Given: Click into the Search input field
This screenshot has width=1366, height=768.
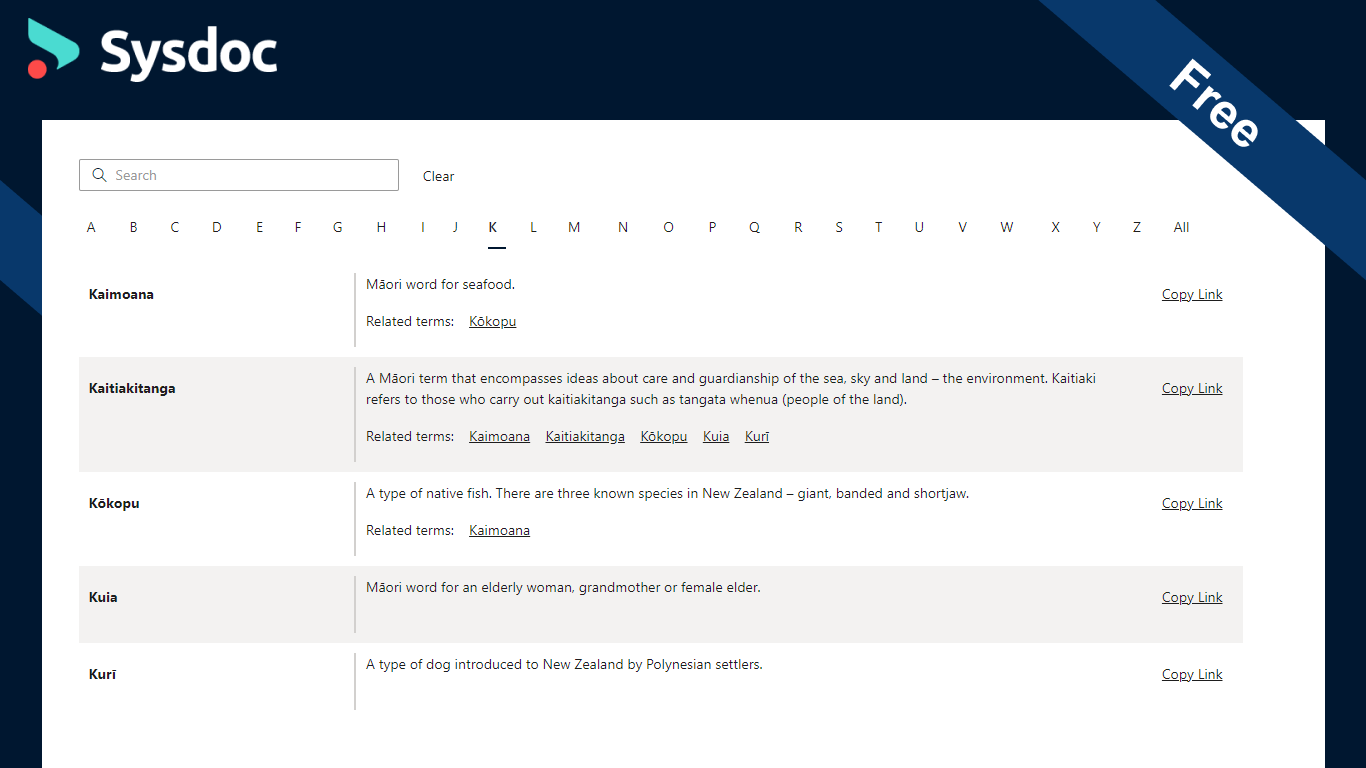Looking at the screenshot, I should click(240, 174).
